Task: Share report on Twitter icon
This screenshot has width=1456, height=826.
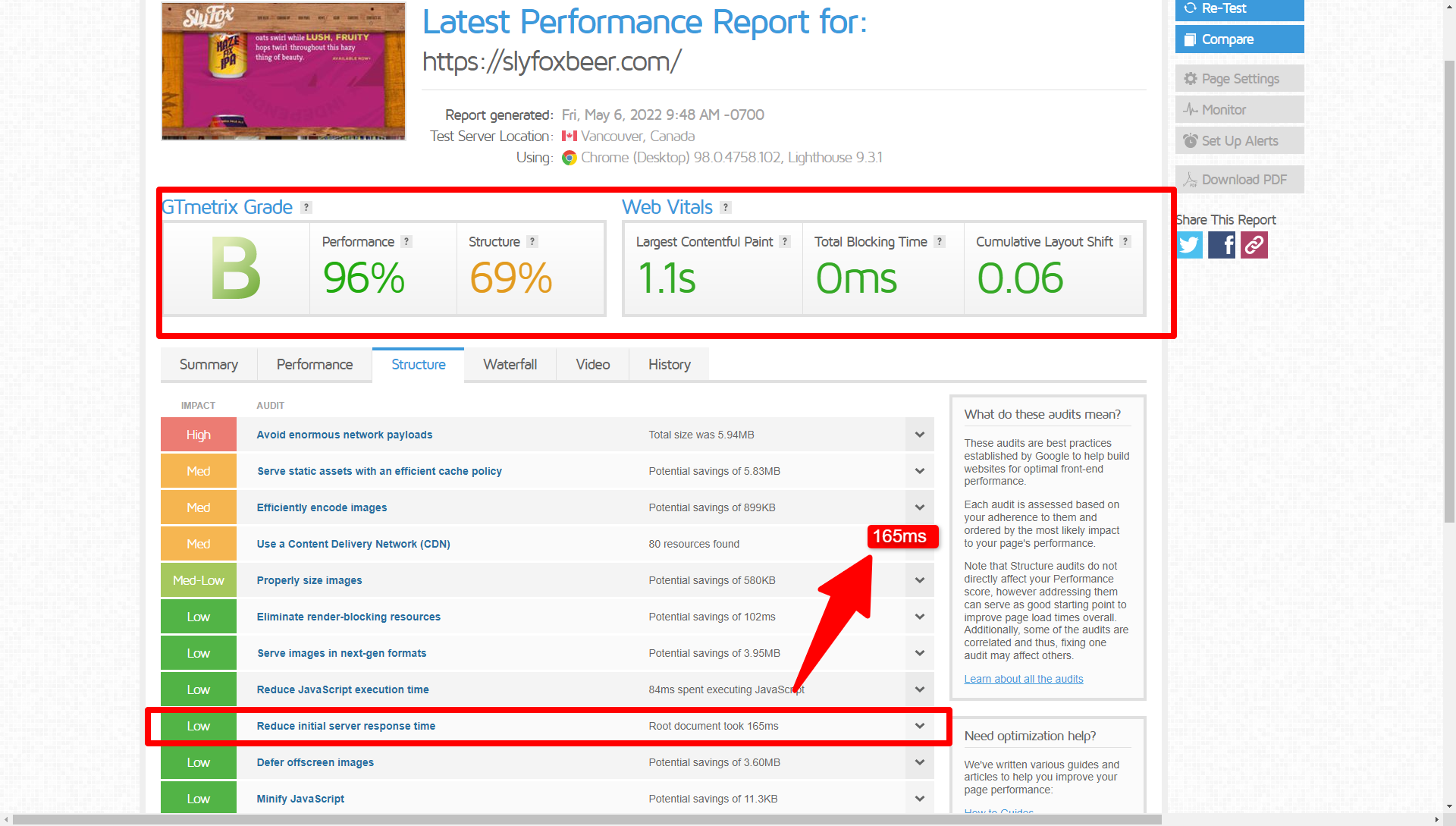Action: coord(1189,245)
